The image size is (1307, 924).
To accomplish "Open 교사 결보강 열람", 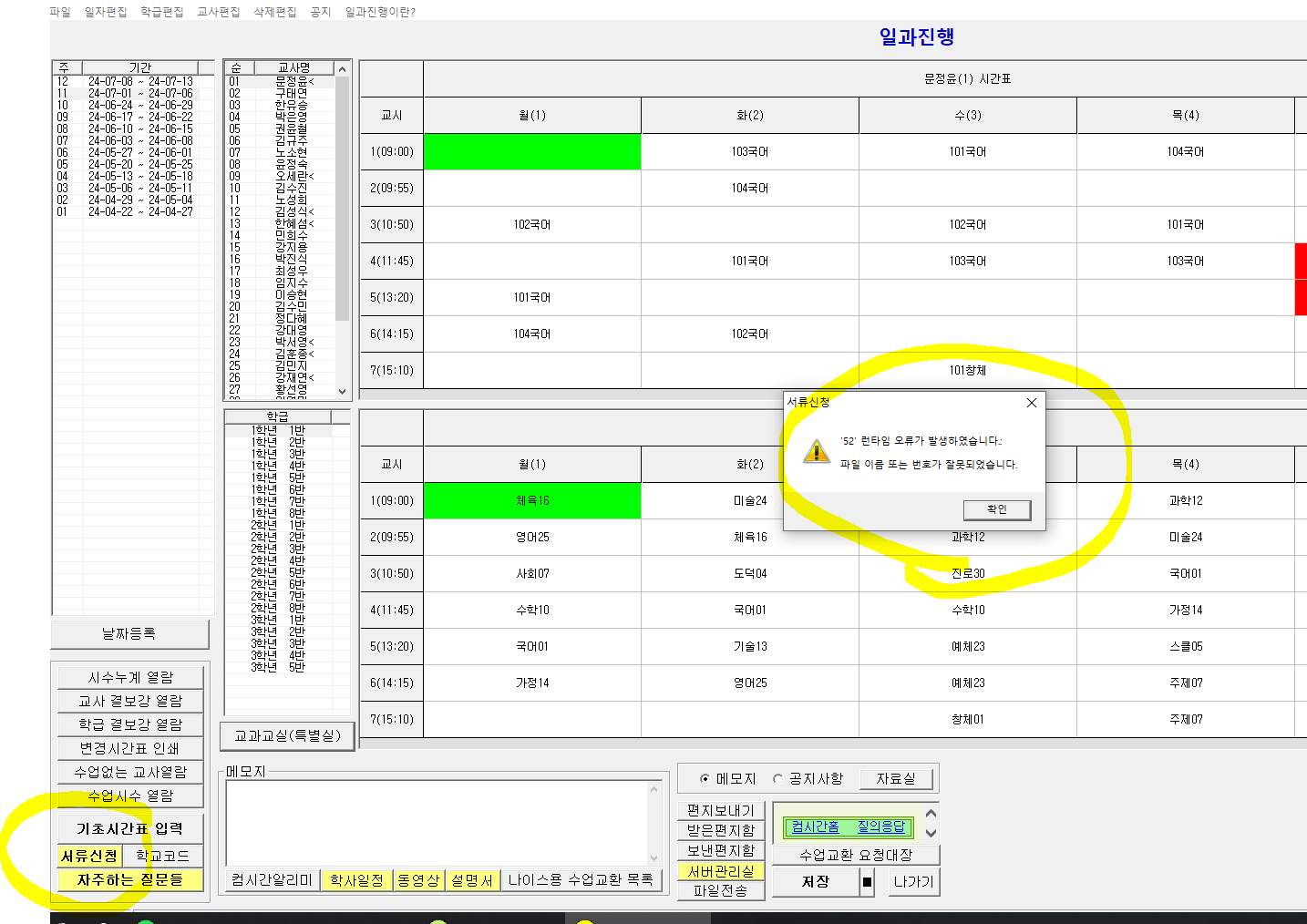I will pyautogui.click(x=130, y=701).
